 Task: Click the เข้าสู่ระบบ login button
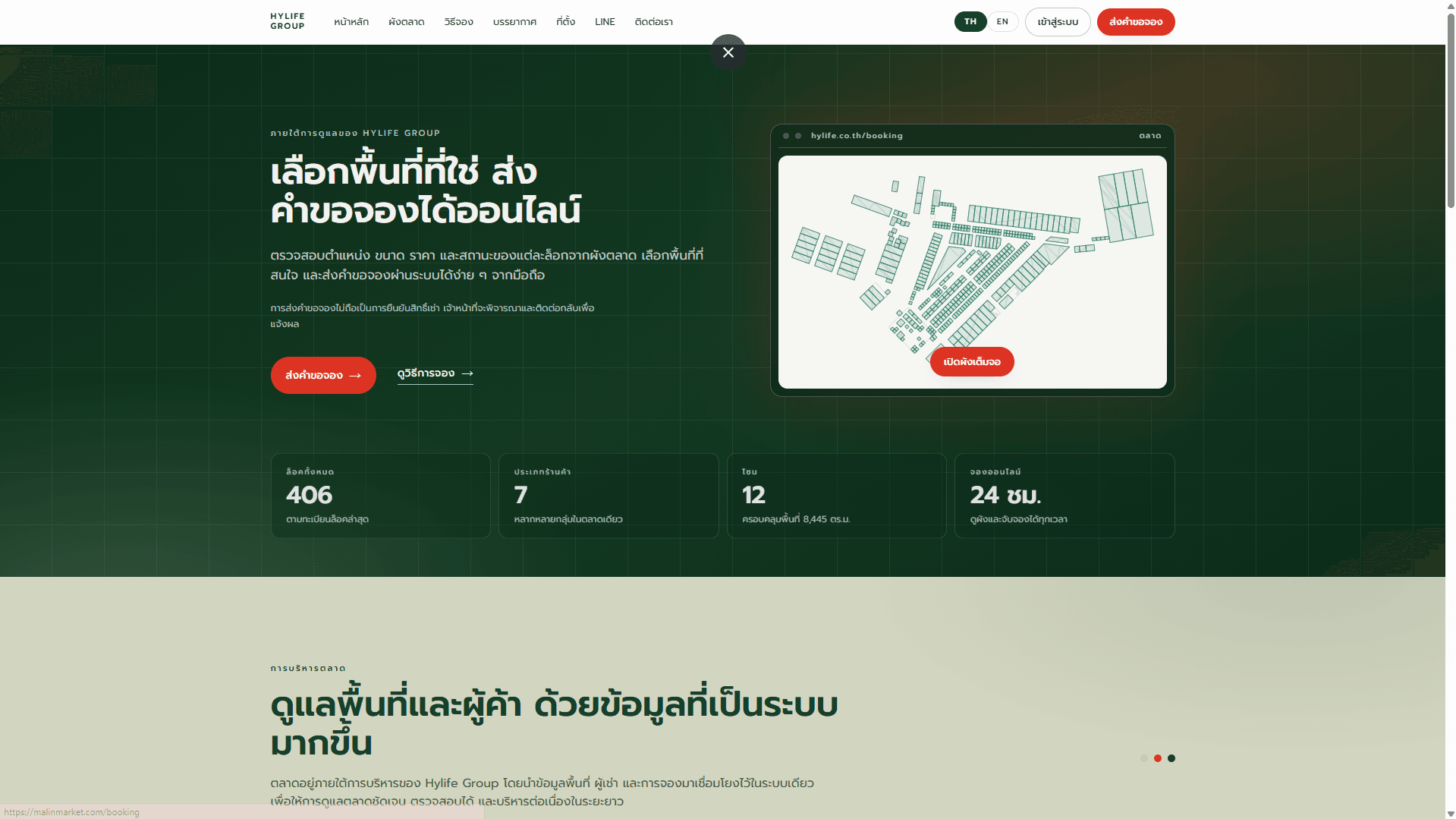[1058, 22]
